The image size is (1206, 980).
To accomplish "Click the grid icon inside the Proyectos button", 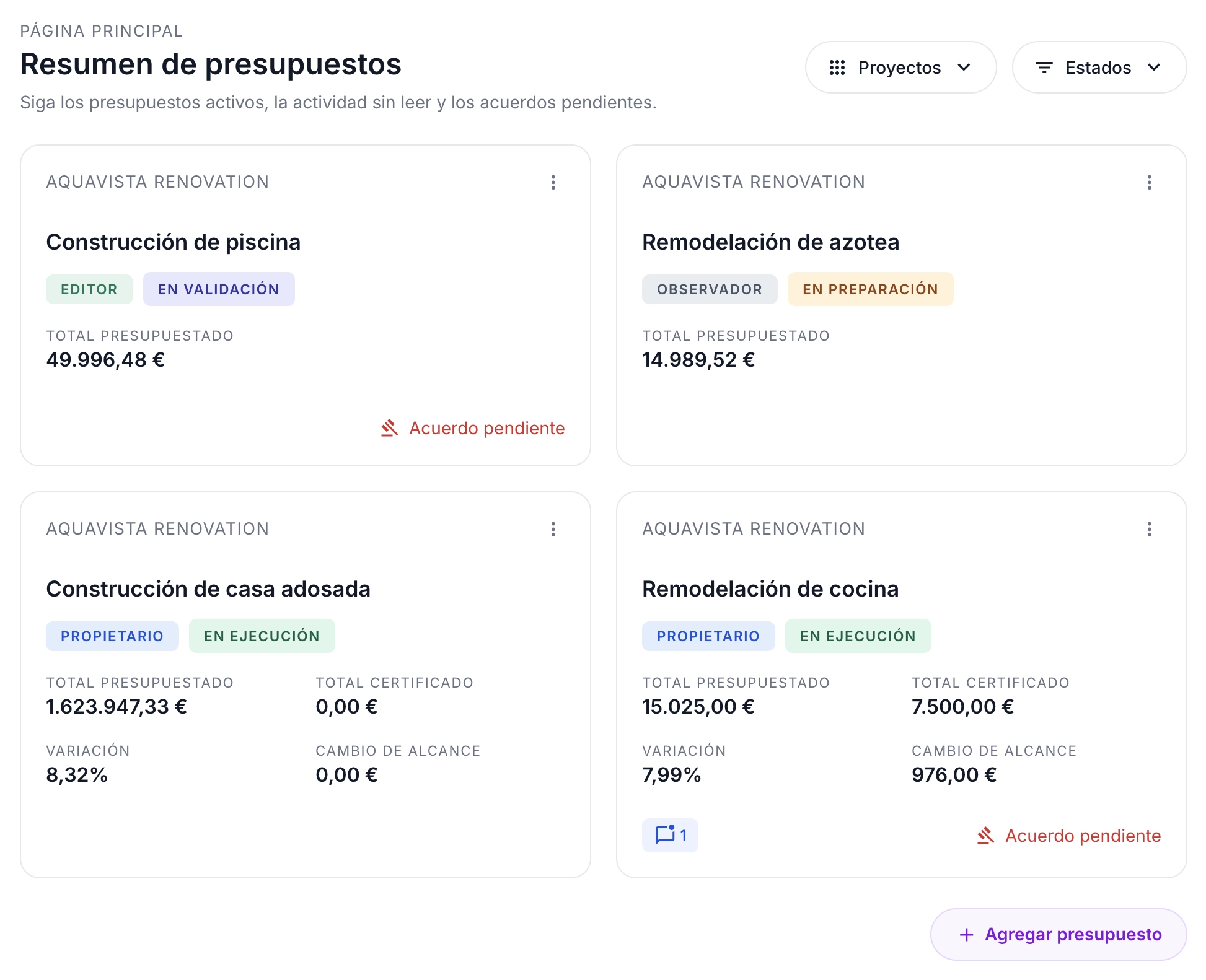I will pyautogui.click(x=838, y=68).
